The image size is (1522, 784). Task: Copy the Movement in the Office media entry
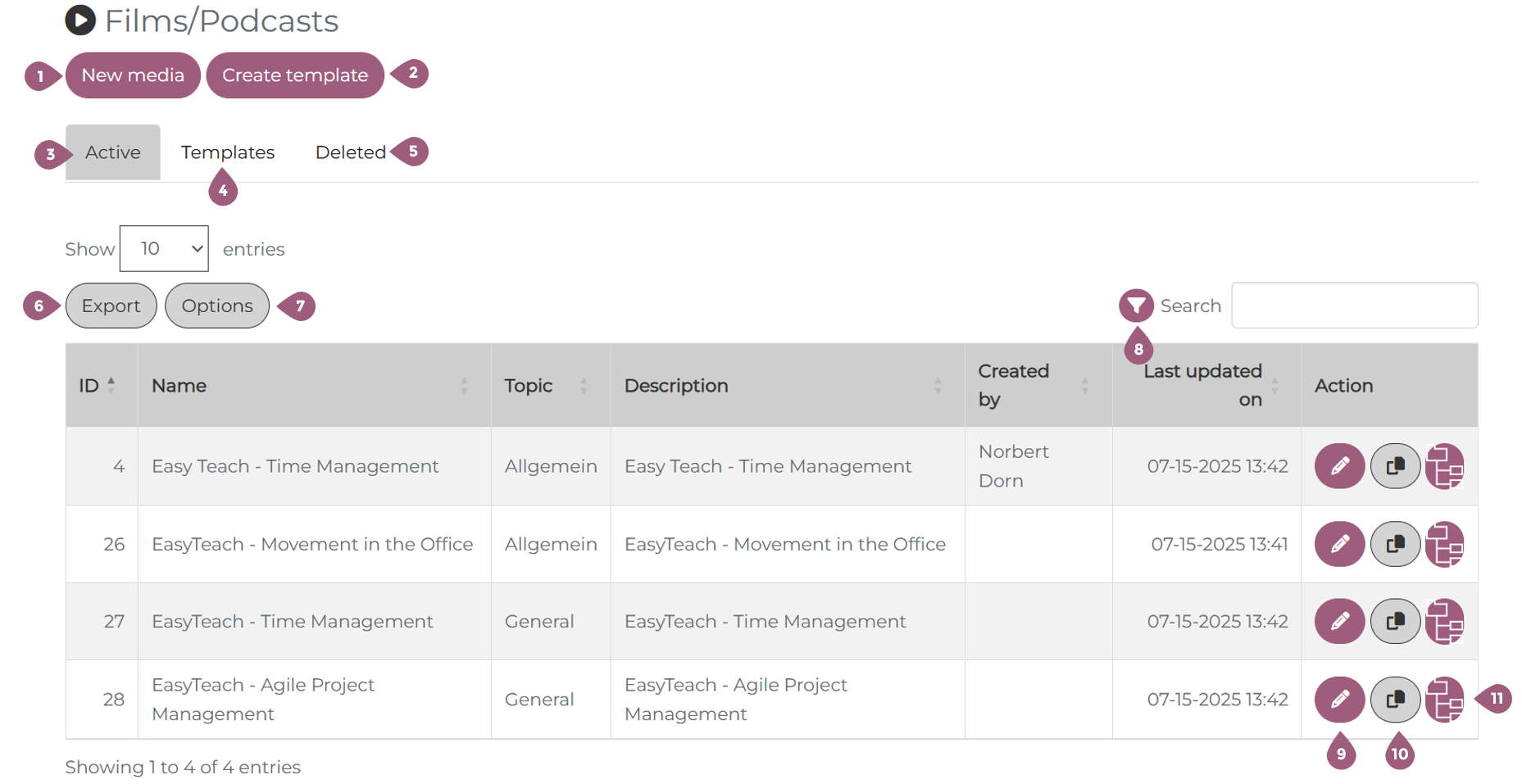click(x=1395, y=544)
